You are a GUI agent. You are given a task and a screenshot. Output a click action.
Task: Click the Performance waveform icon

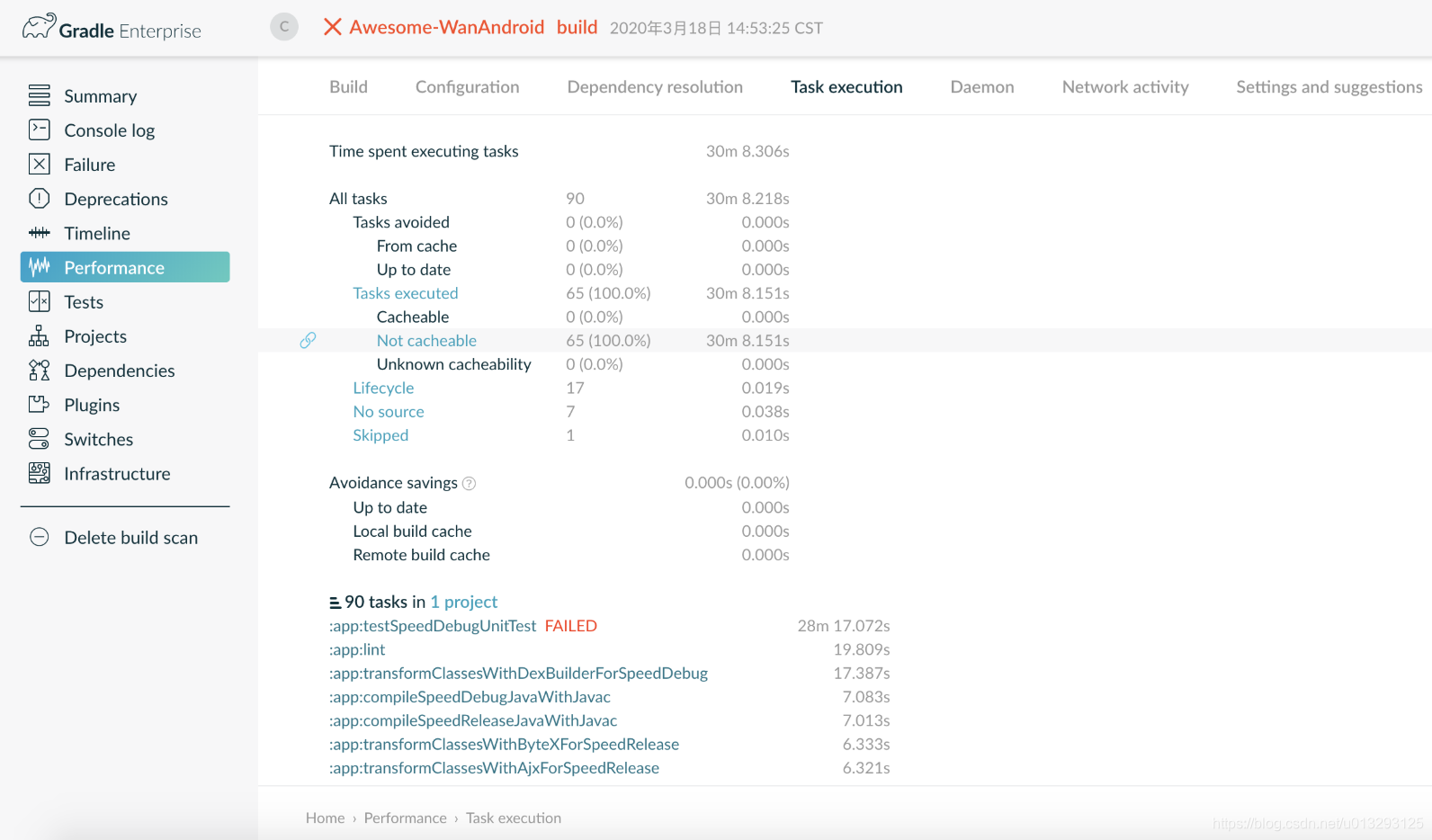pos(40,267)
